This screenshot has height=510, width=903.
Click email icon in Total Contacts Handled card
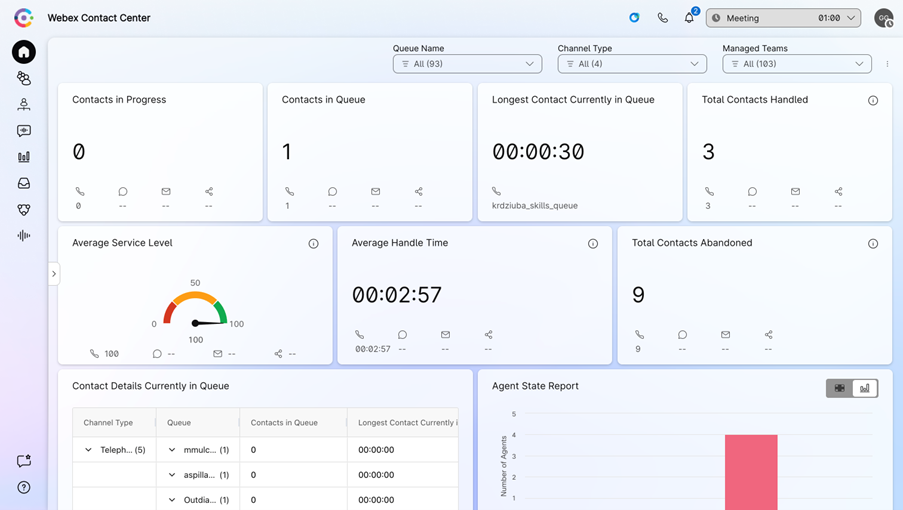point(795,191)
